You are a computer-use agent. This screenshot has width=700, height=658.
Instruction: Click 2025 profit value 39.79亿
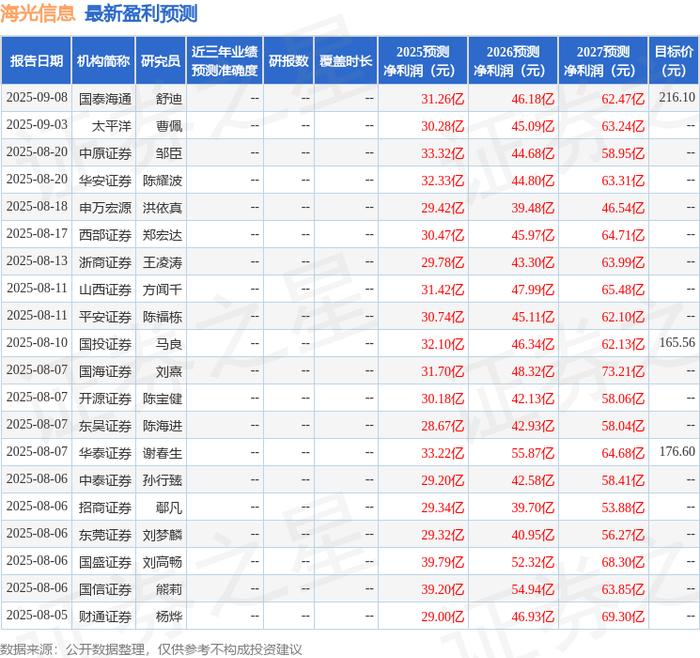point(442,562)
